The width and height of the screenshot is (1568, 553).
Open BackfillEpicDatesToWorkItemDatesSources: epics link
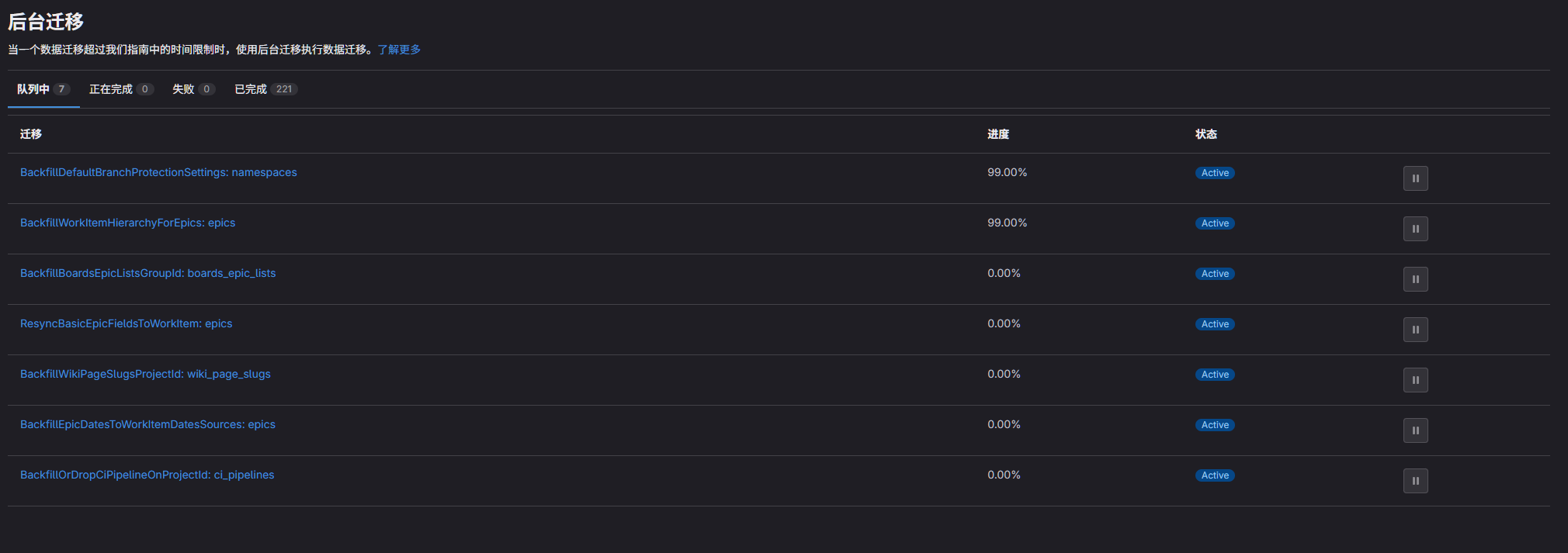pos(147,424)
